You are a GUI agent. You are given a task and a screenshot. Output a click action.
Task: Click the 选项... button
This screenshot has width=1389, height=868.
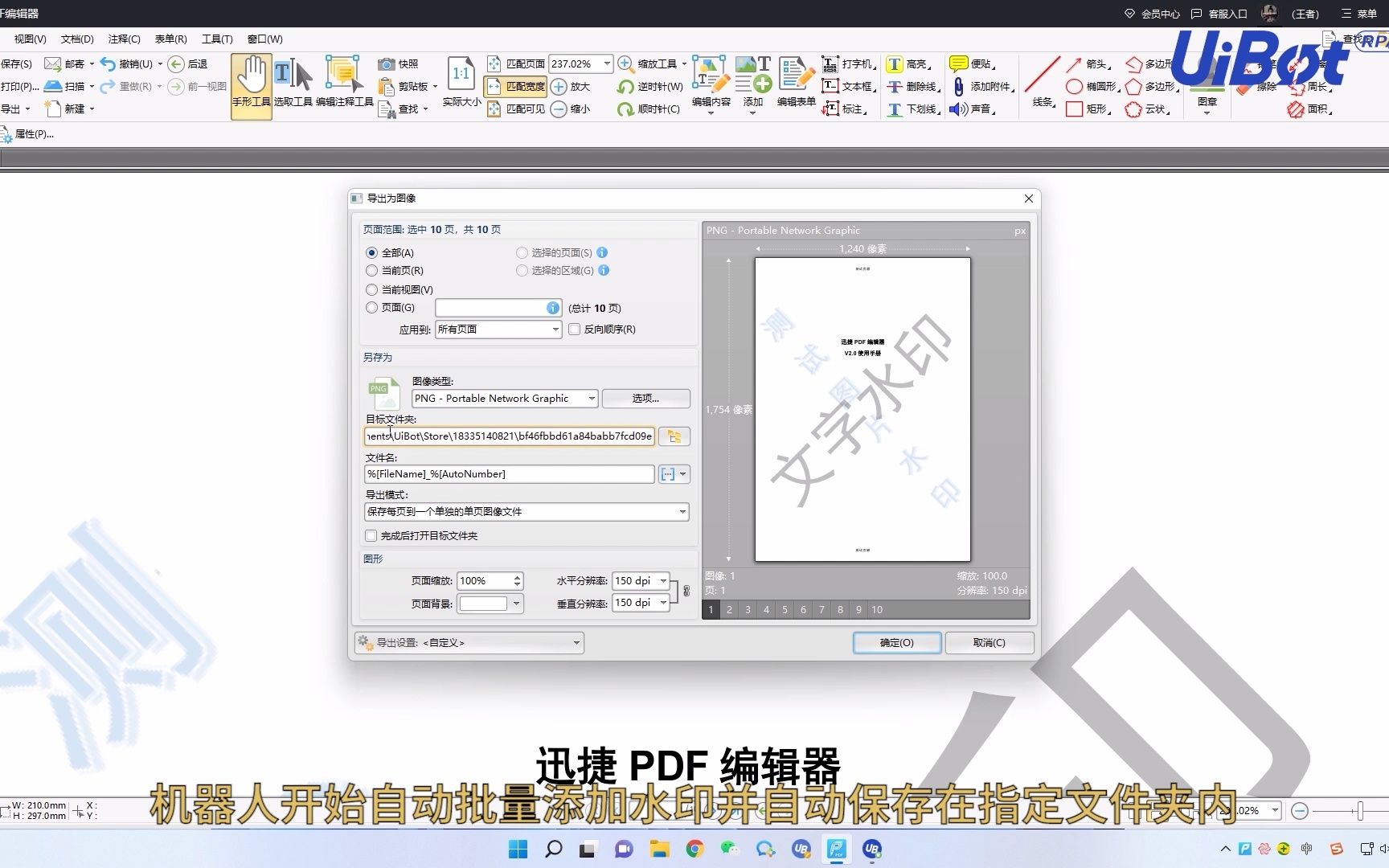coord(645,398)
